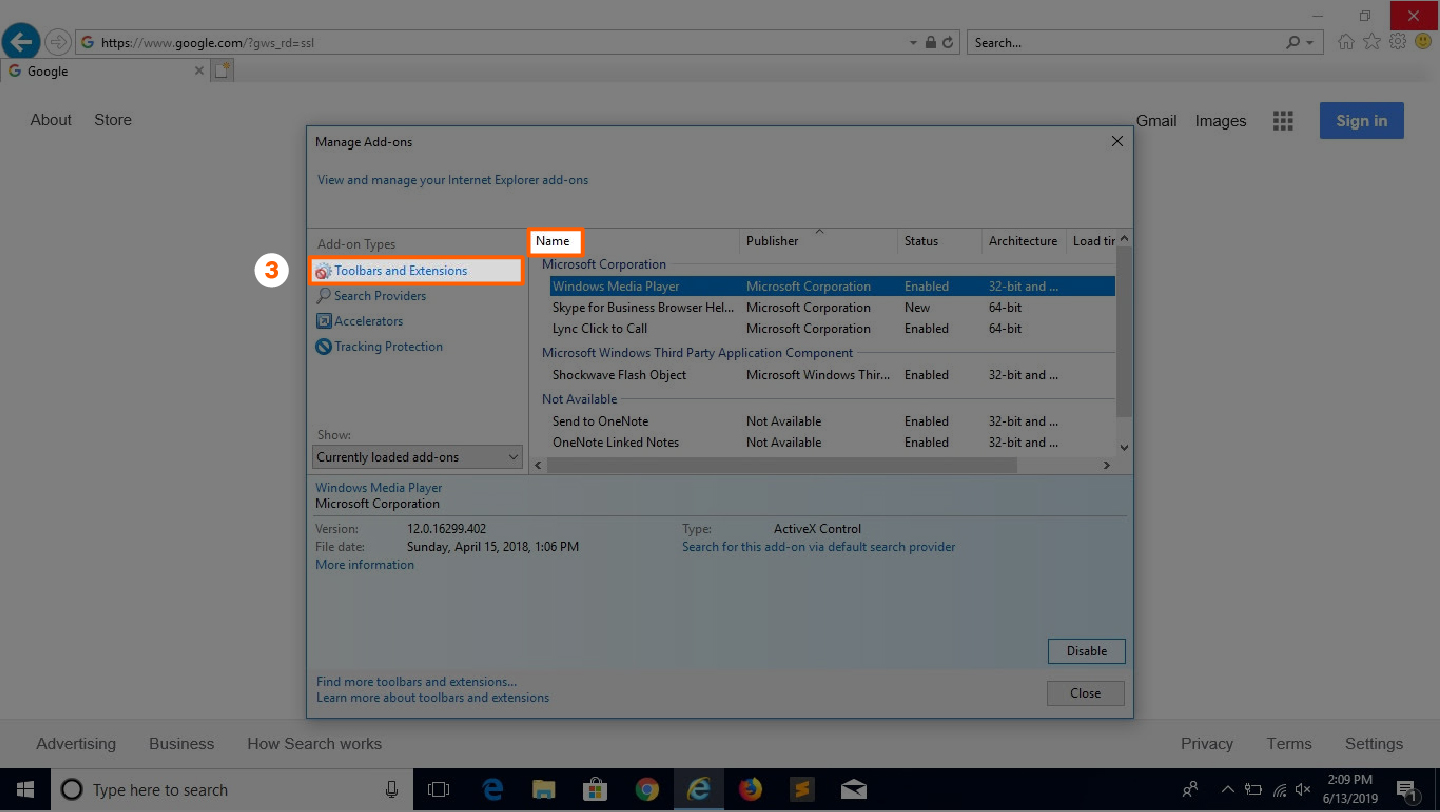Open Sublime Text from the taskbar
This screenshot has height=812, width=1440.
(x=802, y=790)
